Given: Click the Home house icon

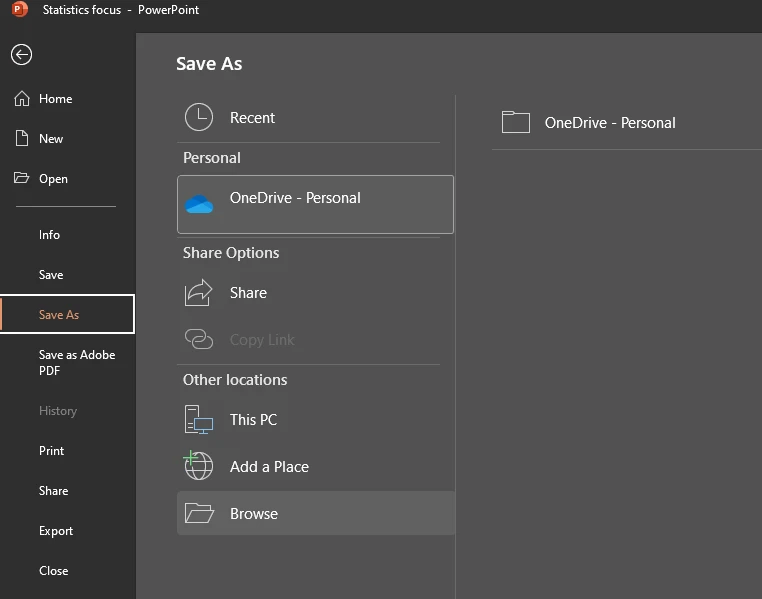Looking at the screenshot, I should (22, 99).
